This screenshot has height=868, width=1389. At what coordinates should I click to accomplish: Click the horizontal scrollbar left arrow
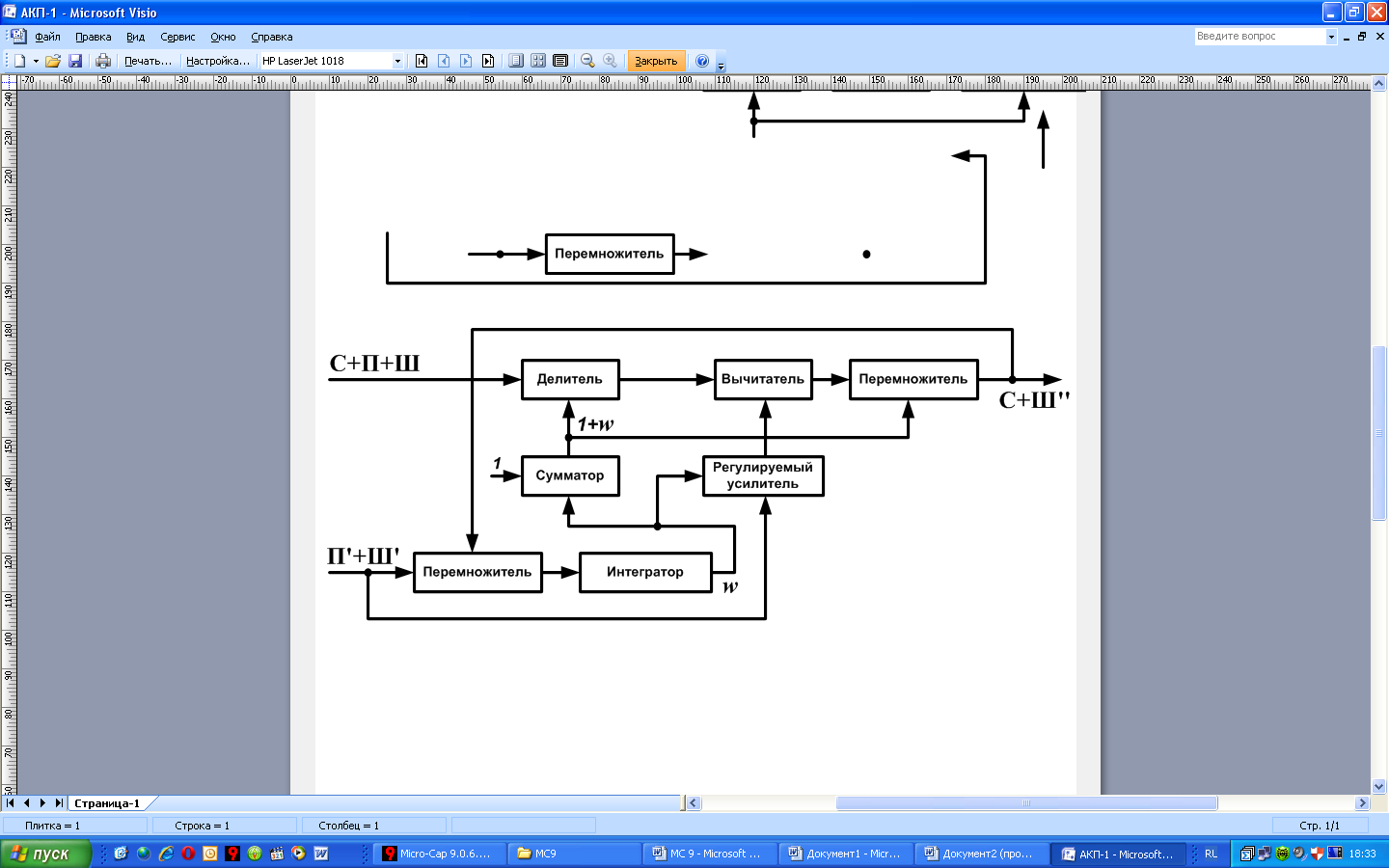[694, 802]
